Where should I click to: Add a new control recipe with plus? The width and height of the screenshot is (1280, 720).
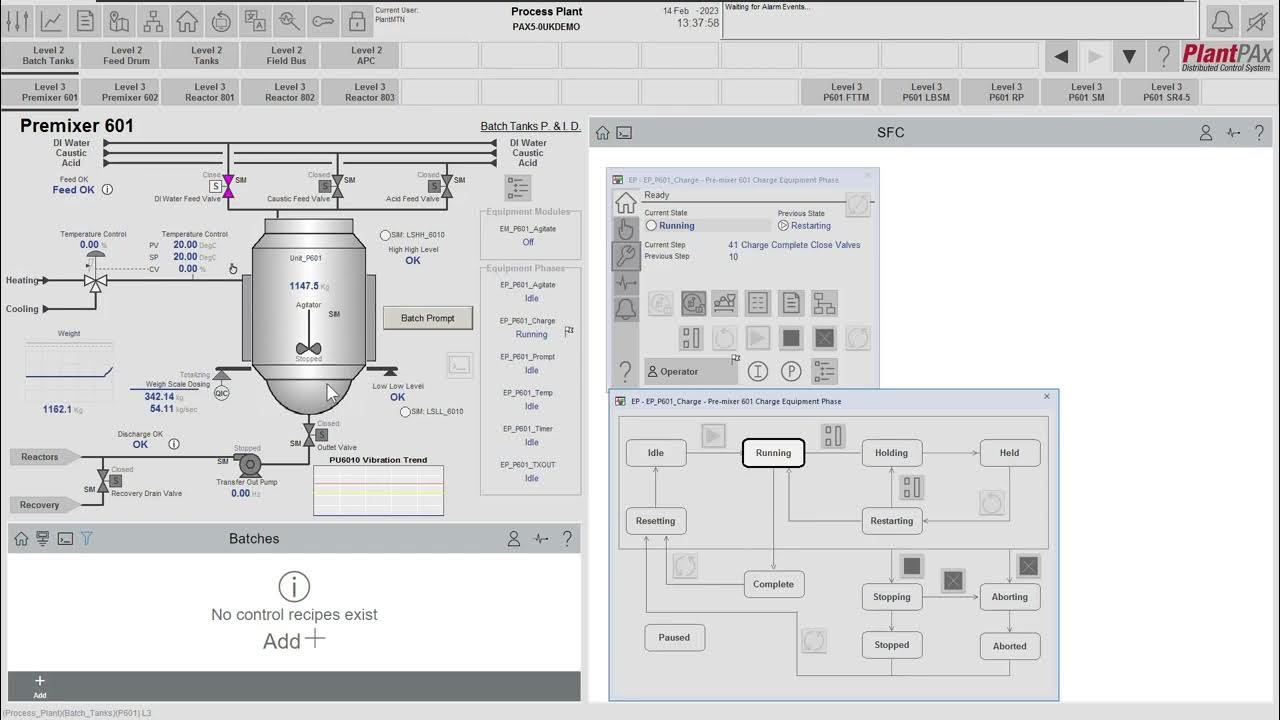tap(315, 639)
